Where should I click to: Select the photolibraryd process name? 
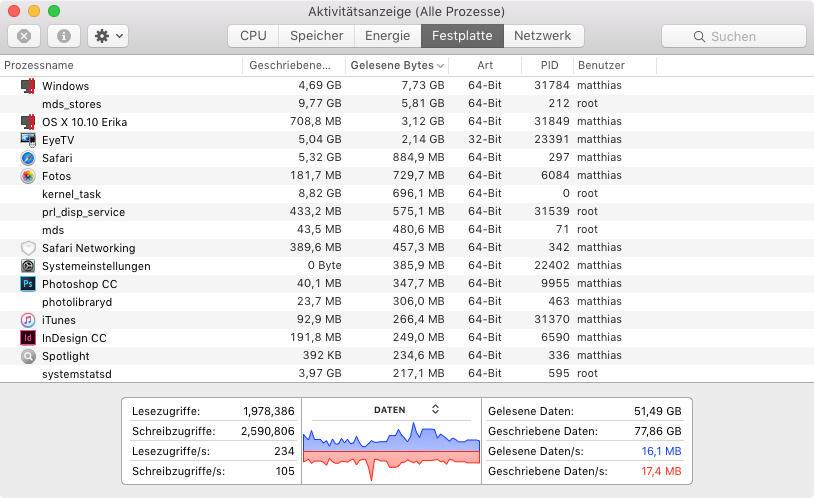click(77, 302)
